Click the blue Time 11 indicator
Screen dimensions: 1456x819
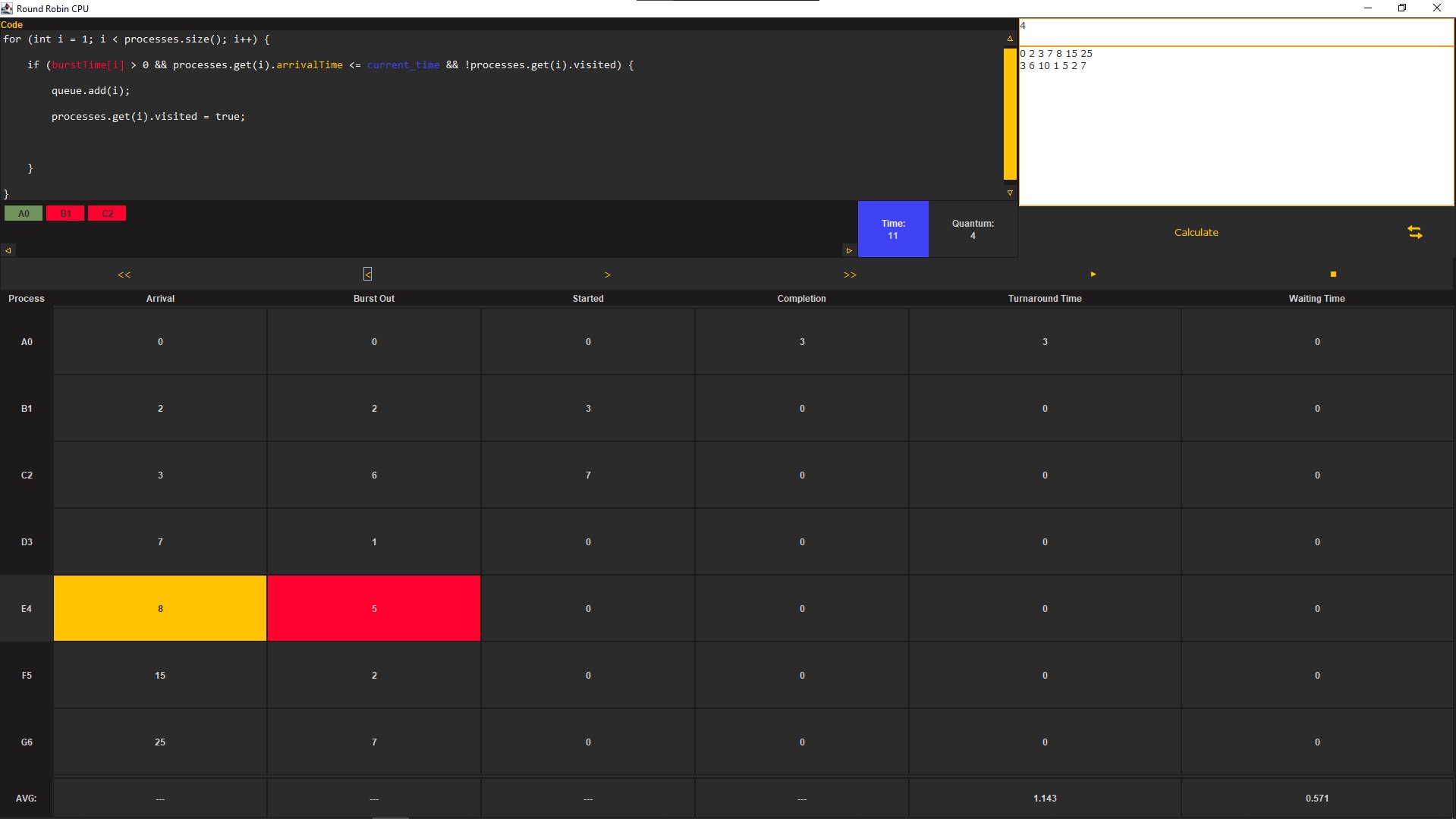tap(893, 229)
